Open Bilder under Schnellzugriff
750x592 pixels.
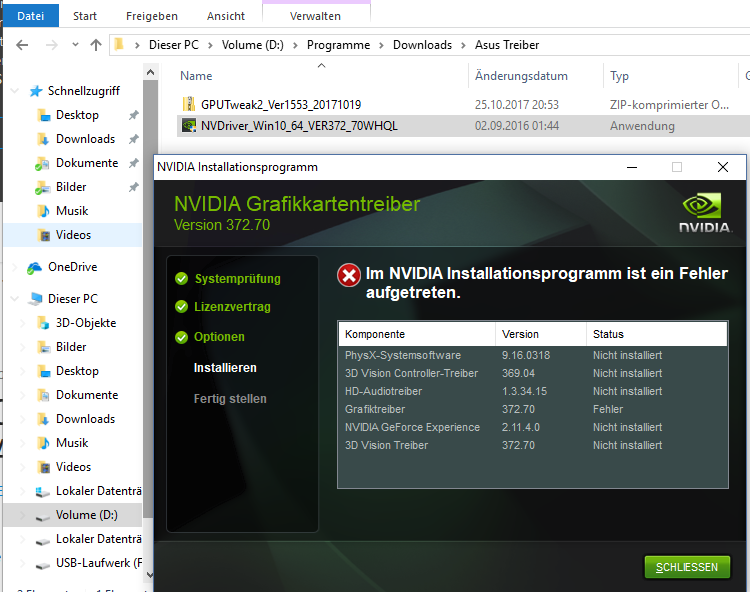click(x=71, y=186)
